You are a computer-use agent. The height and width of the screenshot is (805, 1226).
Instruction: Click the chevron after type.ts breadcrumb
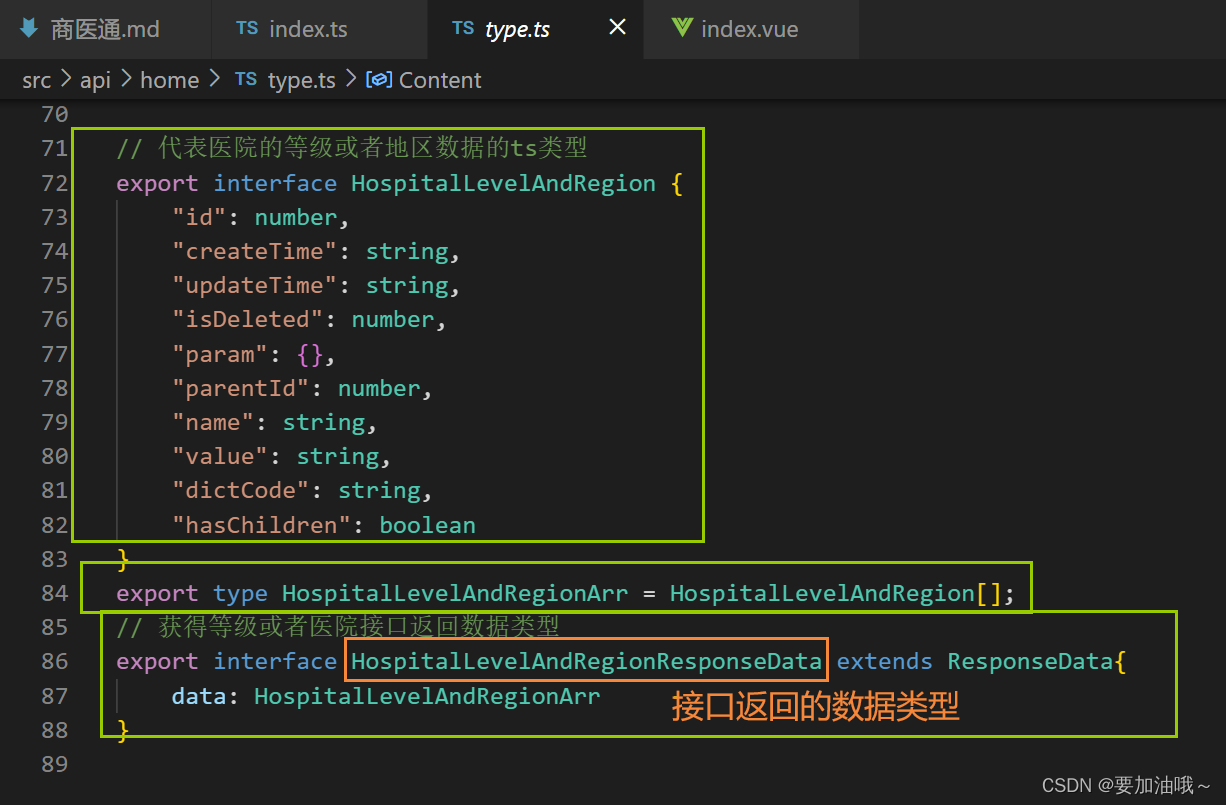(x=348, y=80)
